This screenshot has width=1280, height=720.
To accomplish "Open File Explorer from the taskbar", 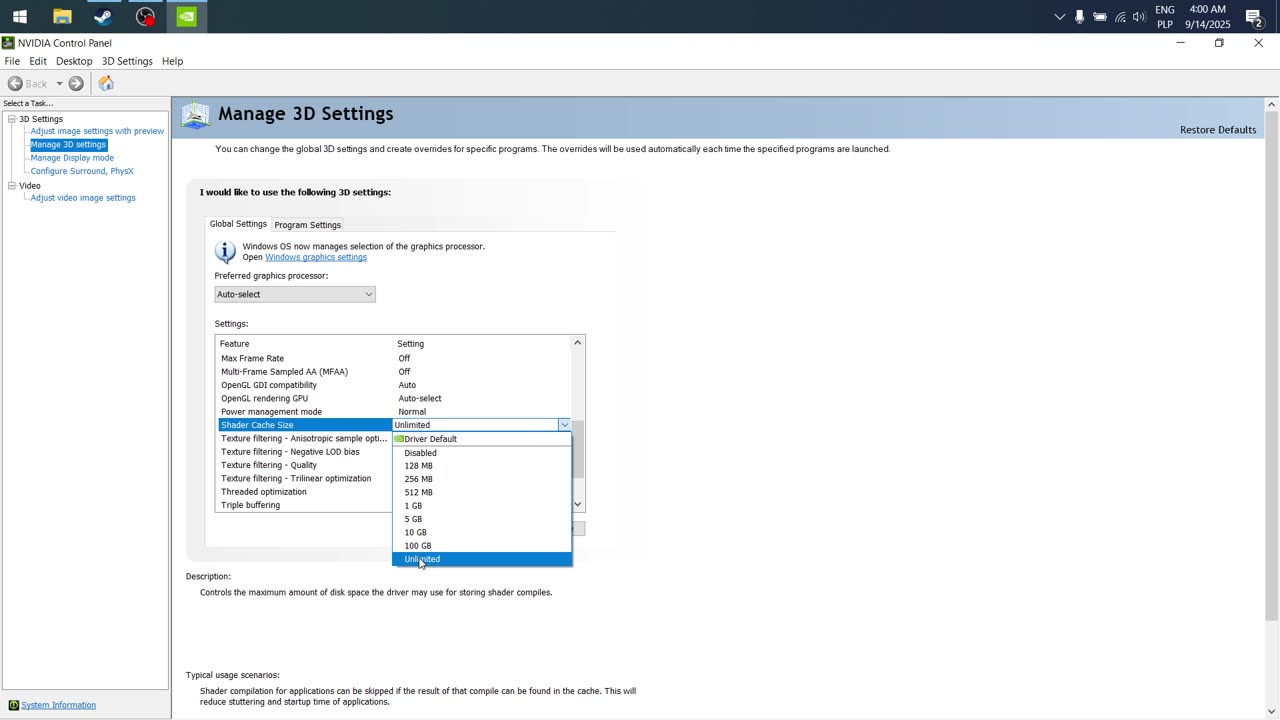I will pyautogui.click(x=62, y=16).
